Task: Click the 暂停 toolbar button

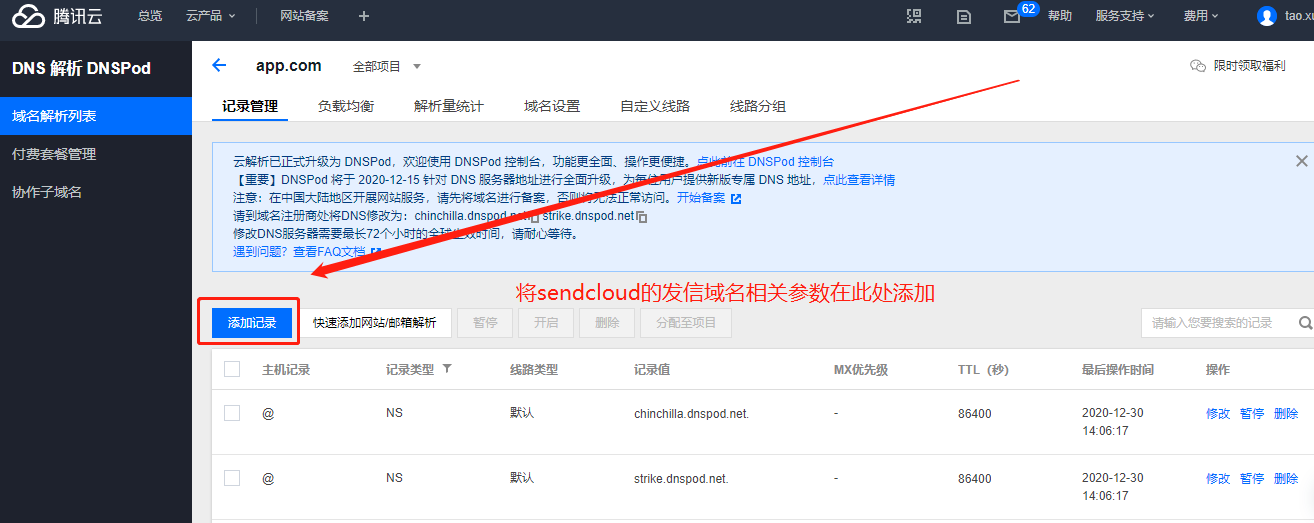Action: [485, 323]
